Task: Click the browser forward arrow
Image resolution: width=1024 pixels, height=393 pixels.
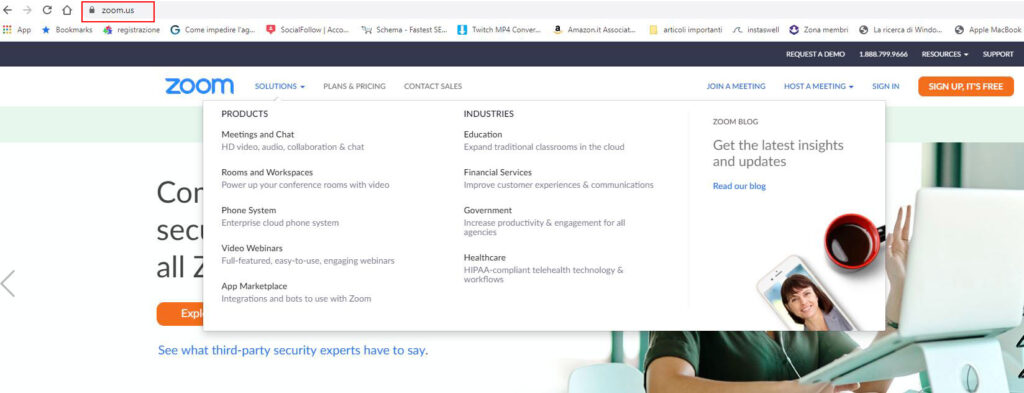Action: (27, 10)
